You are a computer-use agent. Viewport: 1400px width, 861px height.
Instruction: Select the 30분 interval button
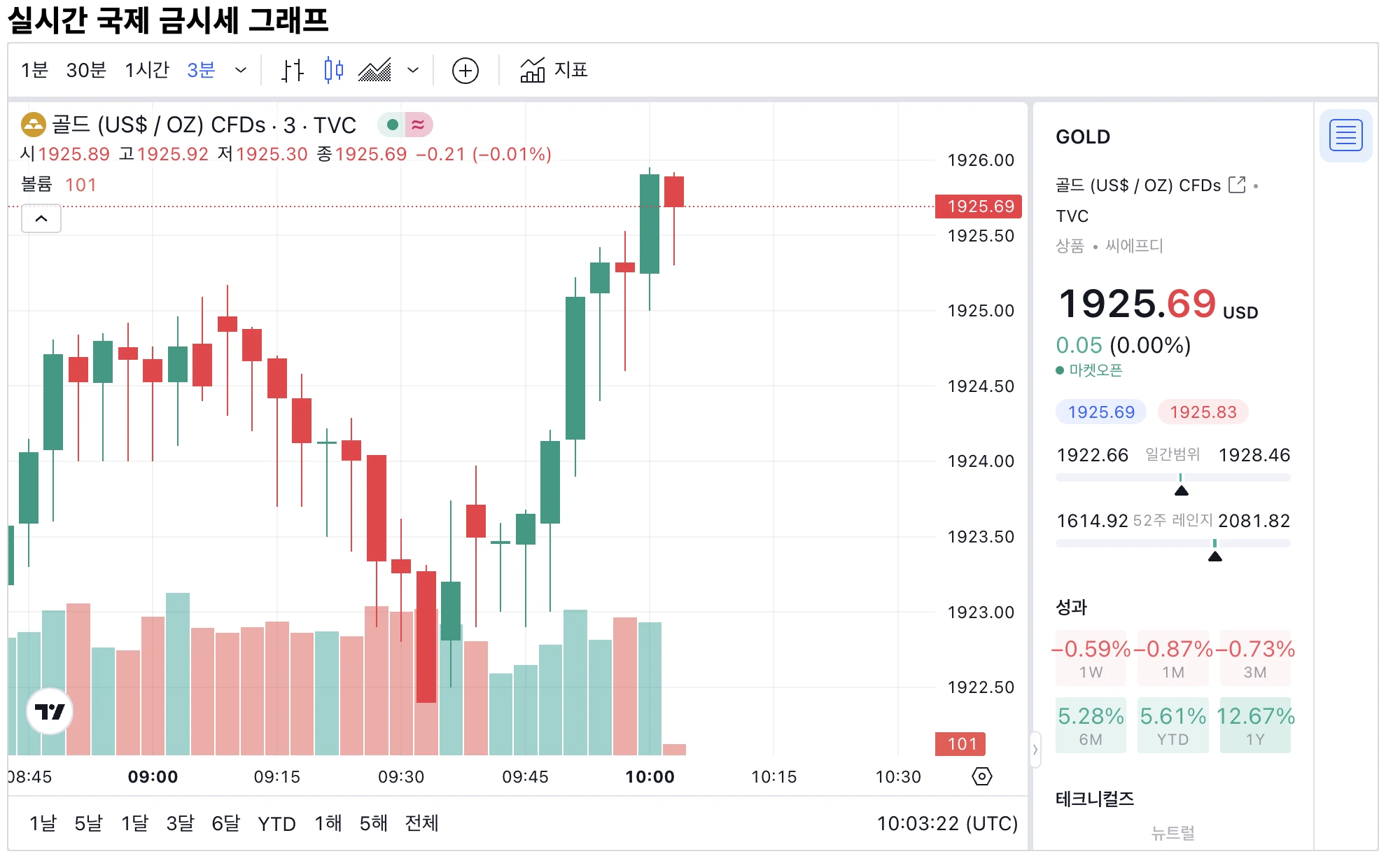coord(84,70)
